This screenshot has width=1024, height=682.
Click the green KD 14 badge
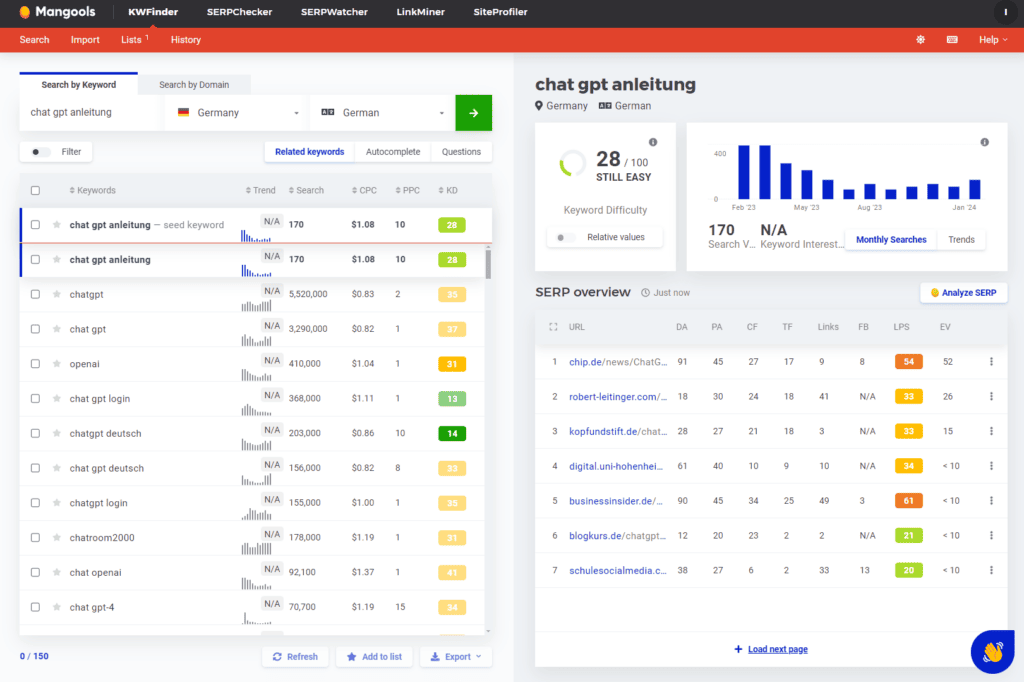point(452,433)
